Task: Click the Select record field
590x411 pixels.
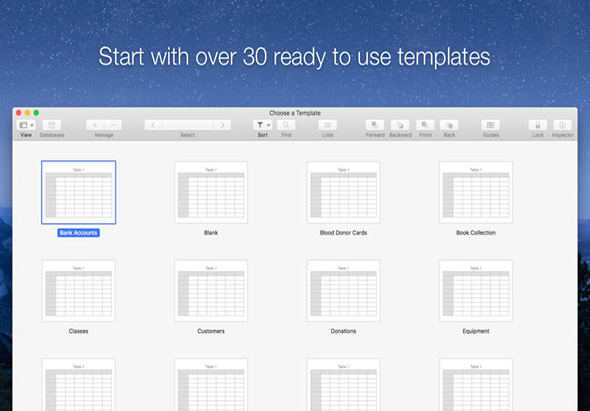Action: click(188, 125)
